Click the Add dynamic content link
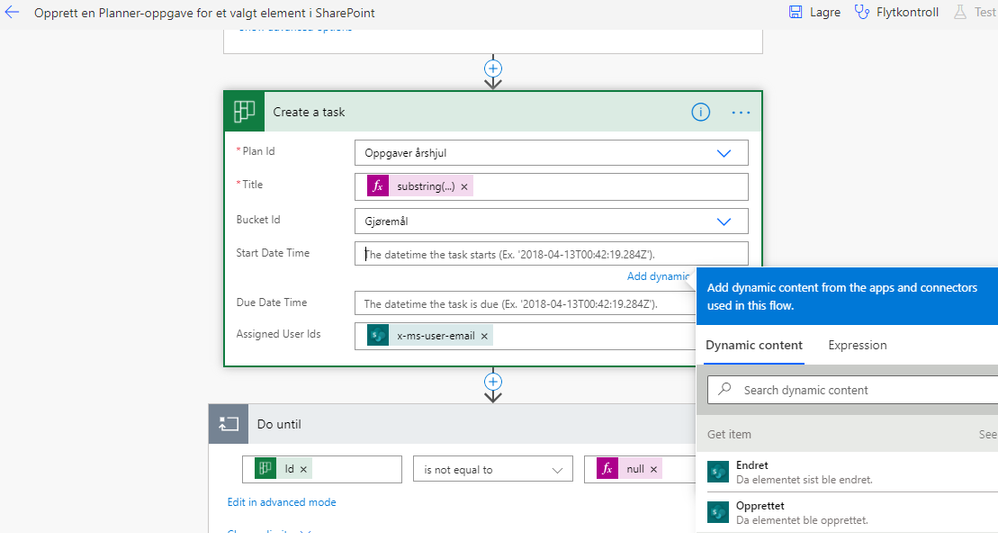The image size is (998, 533). [658, 277]
